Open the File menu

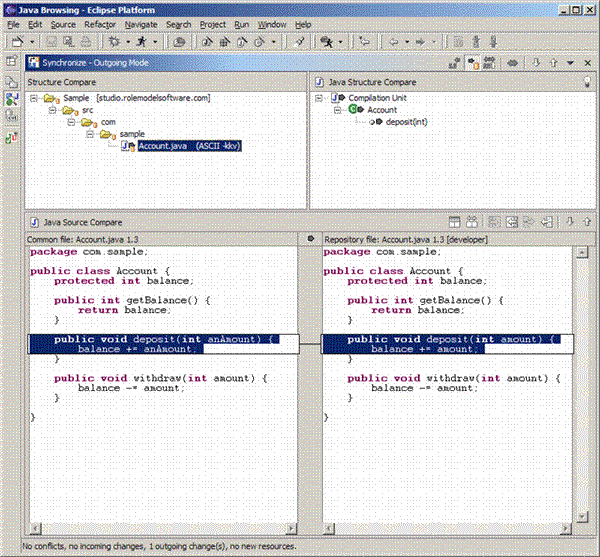click(x=13, y=24)
